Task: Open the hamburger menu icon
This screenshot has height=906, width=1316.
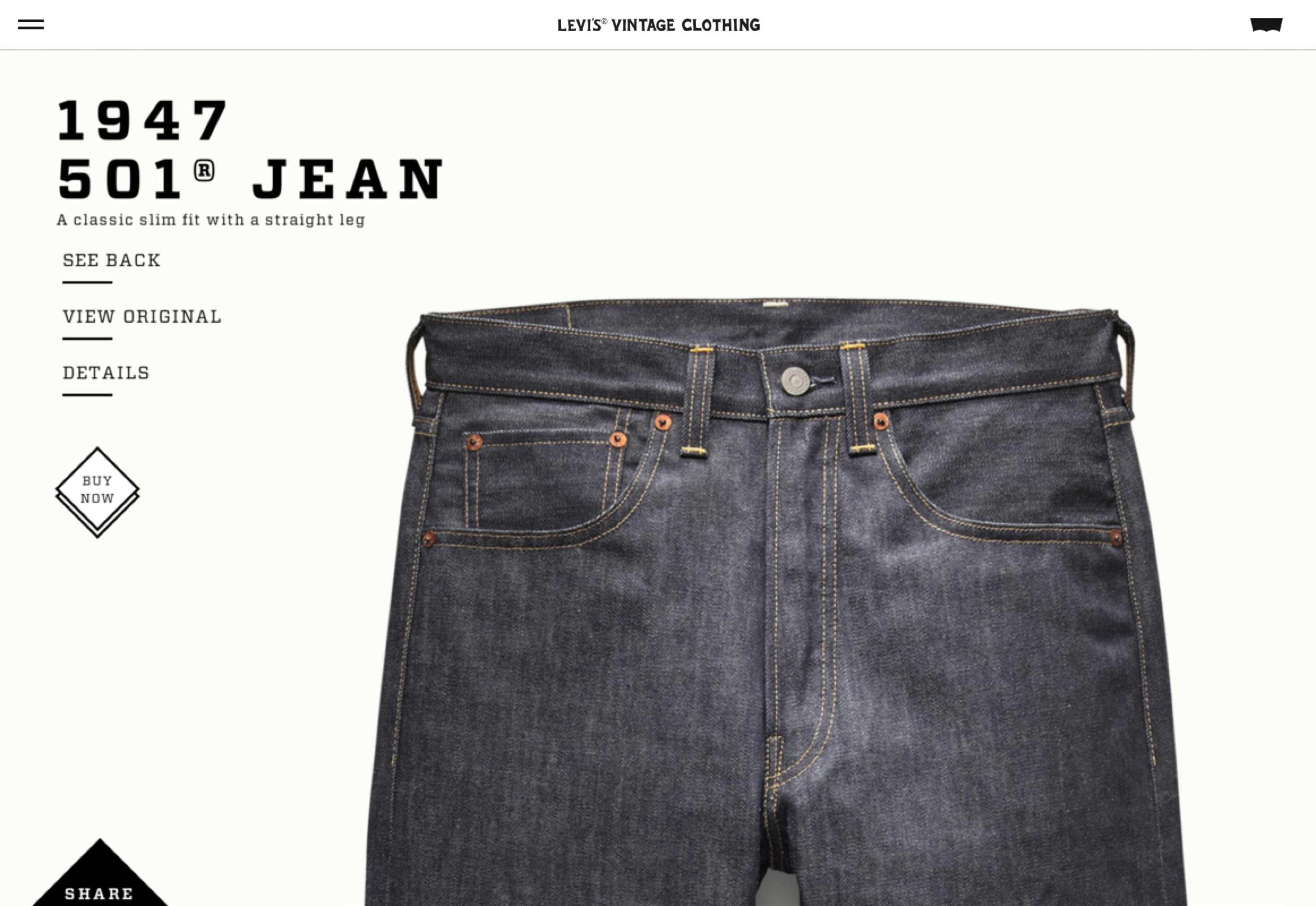Action: tap(31, 24)
